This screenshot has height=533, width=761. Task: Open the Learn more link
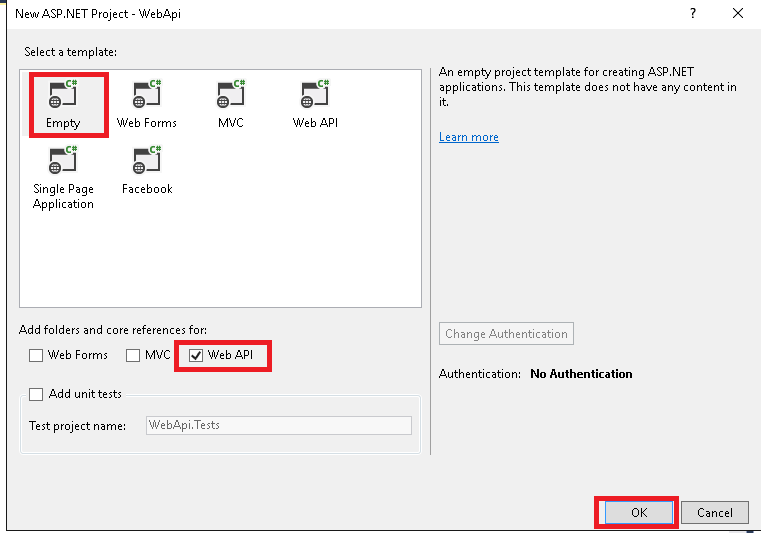[x=468, y=137]
